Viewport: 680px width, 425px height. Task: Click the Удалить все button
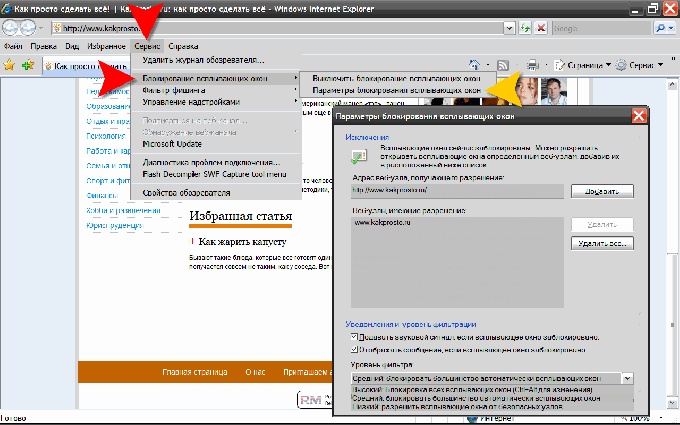[x=602, y=243]
